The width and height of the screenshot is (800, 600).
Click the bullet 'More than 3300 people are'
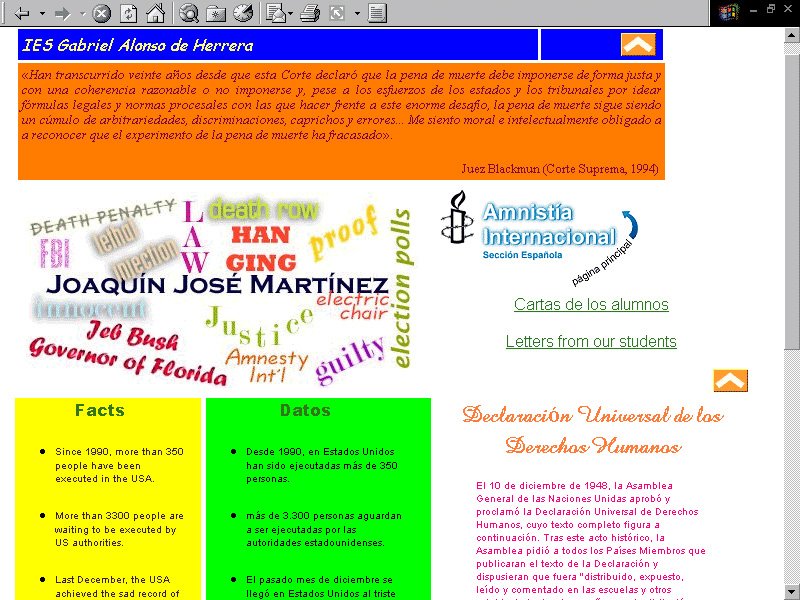[x=119, y=529]
